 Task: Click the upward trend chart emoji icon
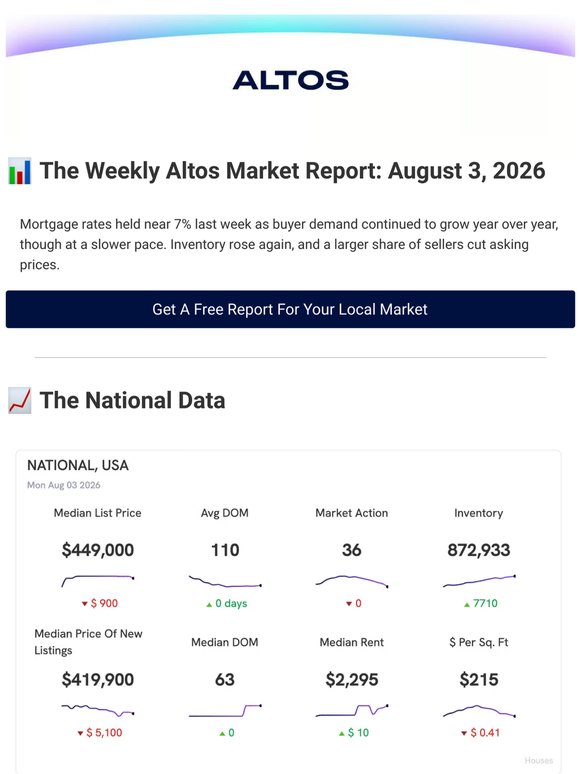coord(20,400)
